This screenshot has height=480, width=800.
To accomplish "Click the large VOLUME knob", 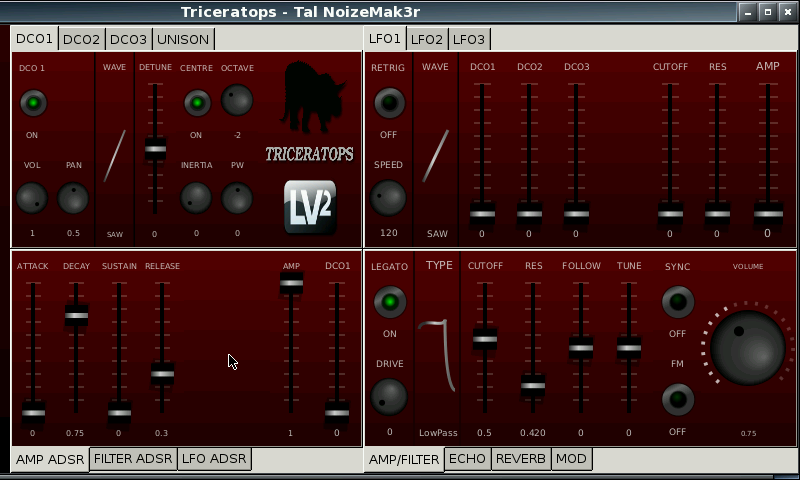I will pyautogui.click(x=747, y=347).
